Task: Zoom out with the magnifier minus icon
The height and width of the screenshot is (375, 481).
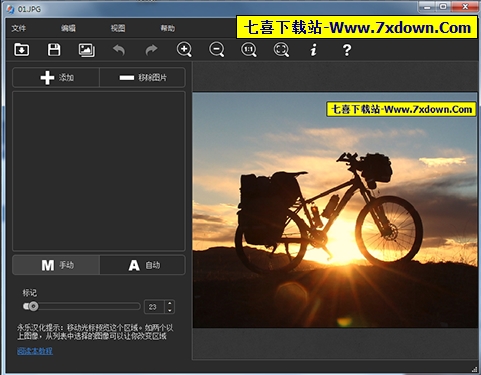Action: click(x=217, y=50)
